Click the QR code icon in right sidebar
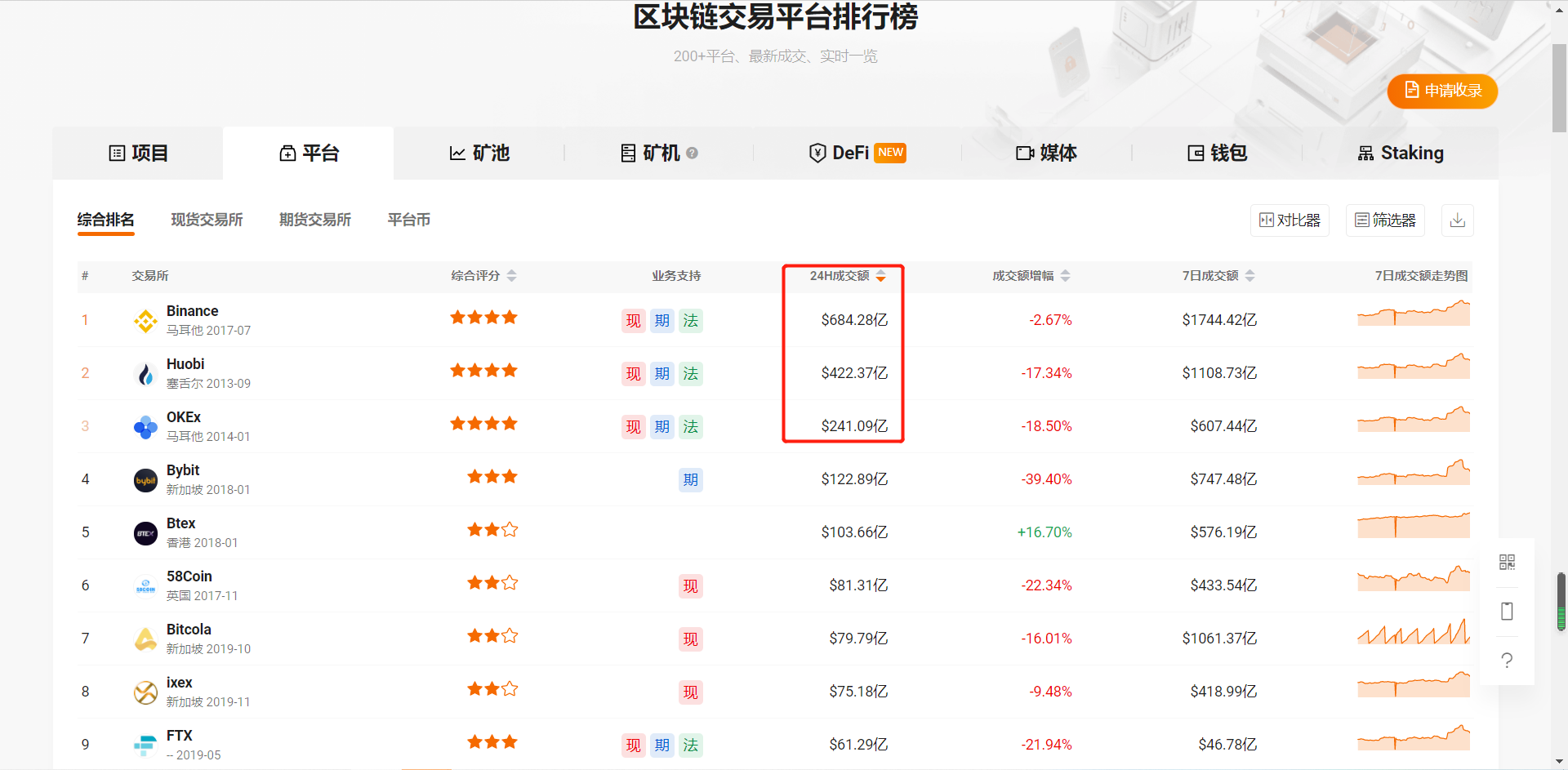 click(x=1507, y=563)
